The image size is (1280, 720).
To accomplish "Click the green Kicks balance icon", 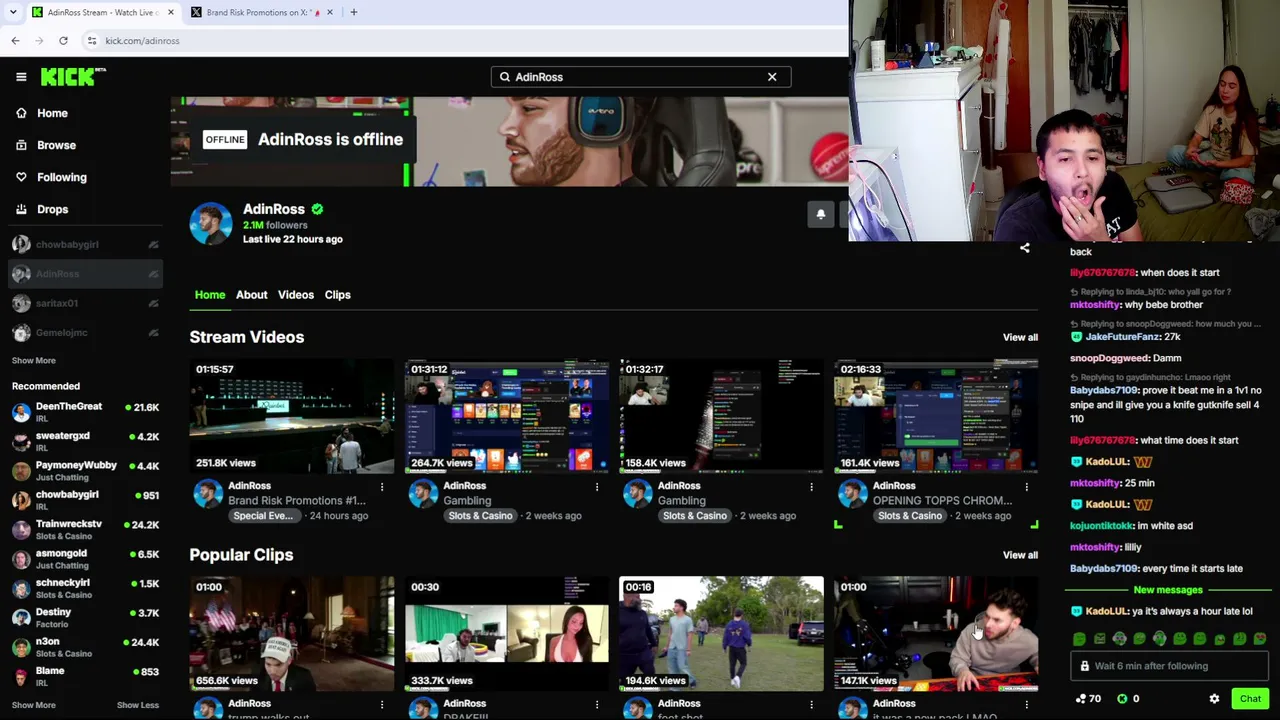I will [x=1122, y=699].
